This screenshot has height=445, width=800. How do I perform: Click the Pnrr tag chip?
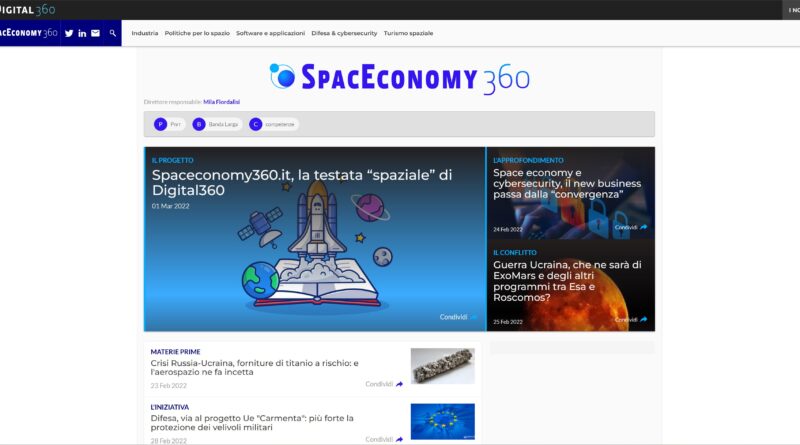(x=169, y=124)
